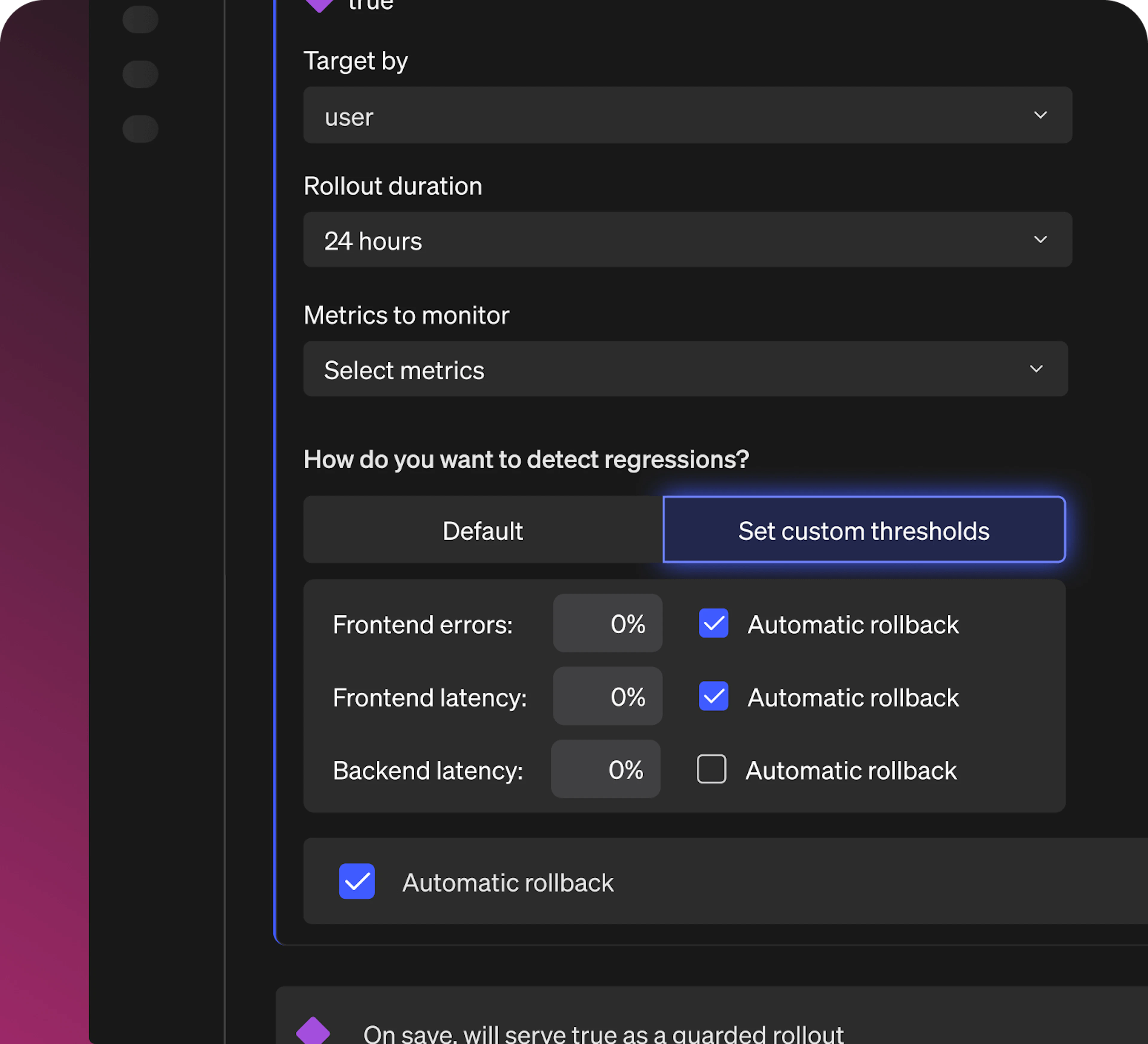This screenshot has width=1148, height=1044.
Task: Click the top sidebar placeholder pill
Action: pyautogui.click(x=140, y=20)
